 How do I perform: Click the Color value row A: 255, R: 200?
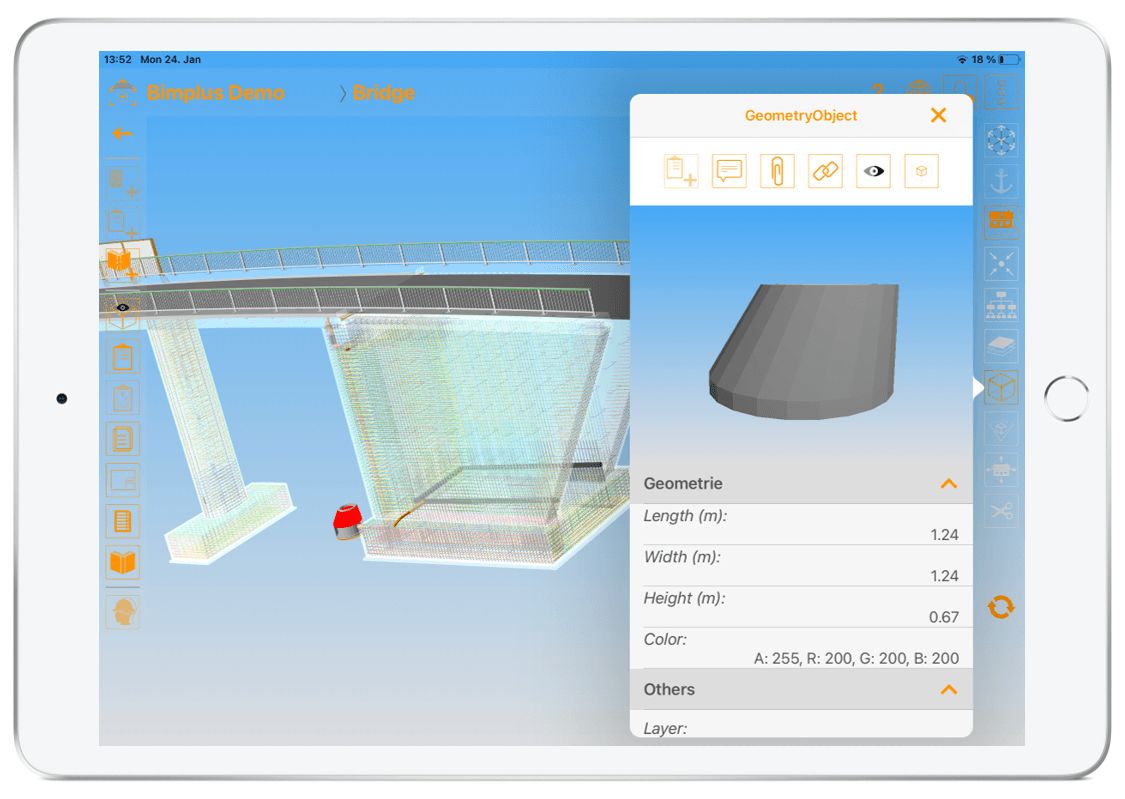(855, 658)
